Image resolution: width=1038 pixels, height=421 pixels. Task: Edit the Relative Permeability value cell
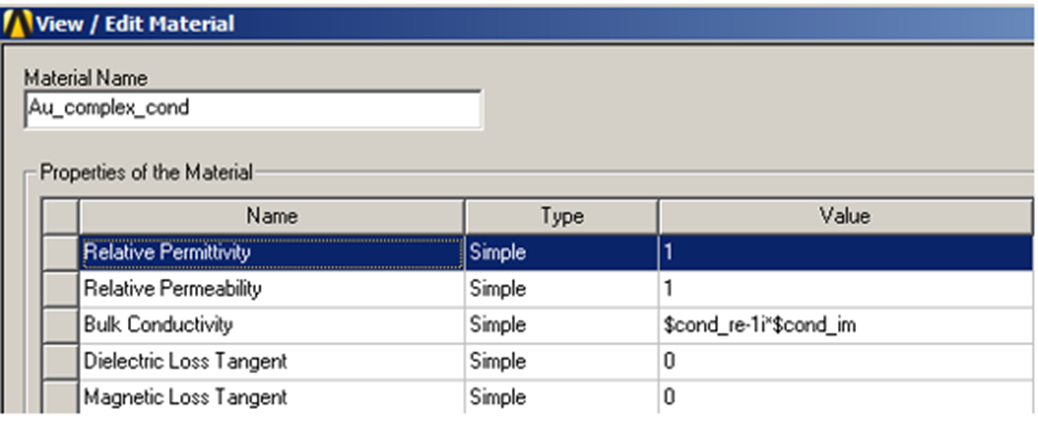coord(845,289)
